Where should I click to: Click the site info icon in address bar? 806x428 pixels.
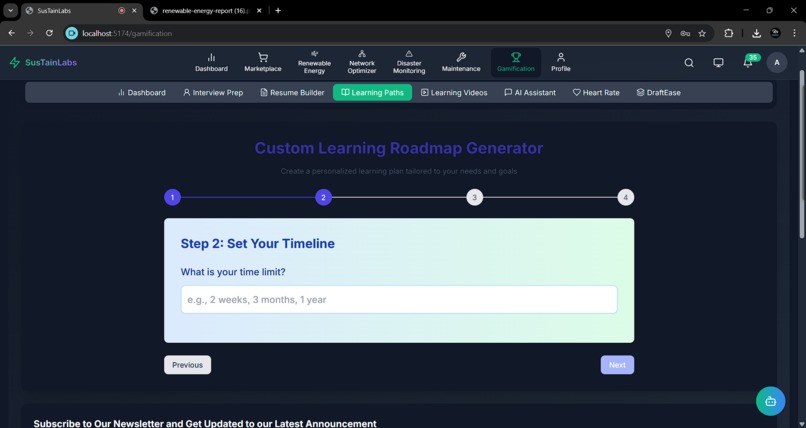pos(72,33)
